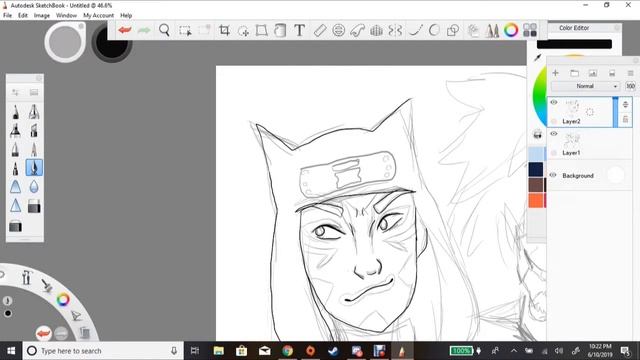
Task: Activate the Color Editor eyedropper
Action: click(x=538, y=58)
